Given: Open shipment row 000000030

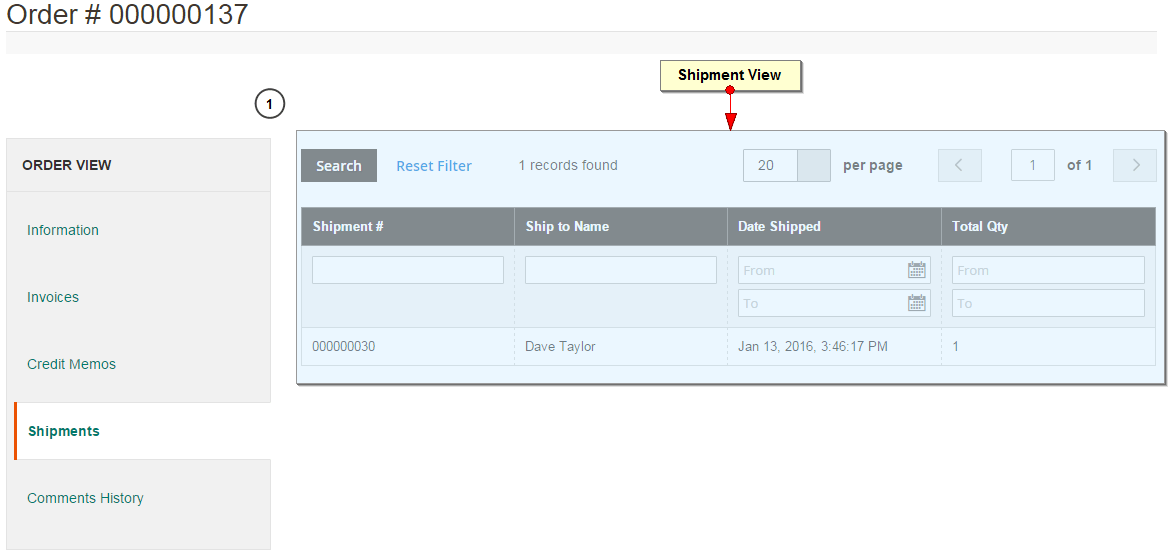Looking at the screenshot, I should pos(344,347).
